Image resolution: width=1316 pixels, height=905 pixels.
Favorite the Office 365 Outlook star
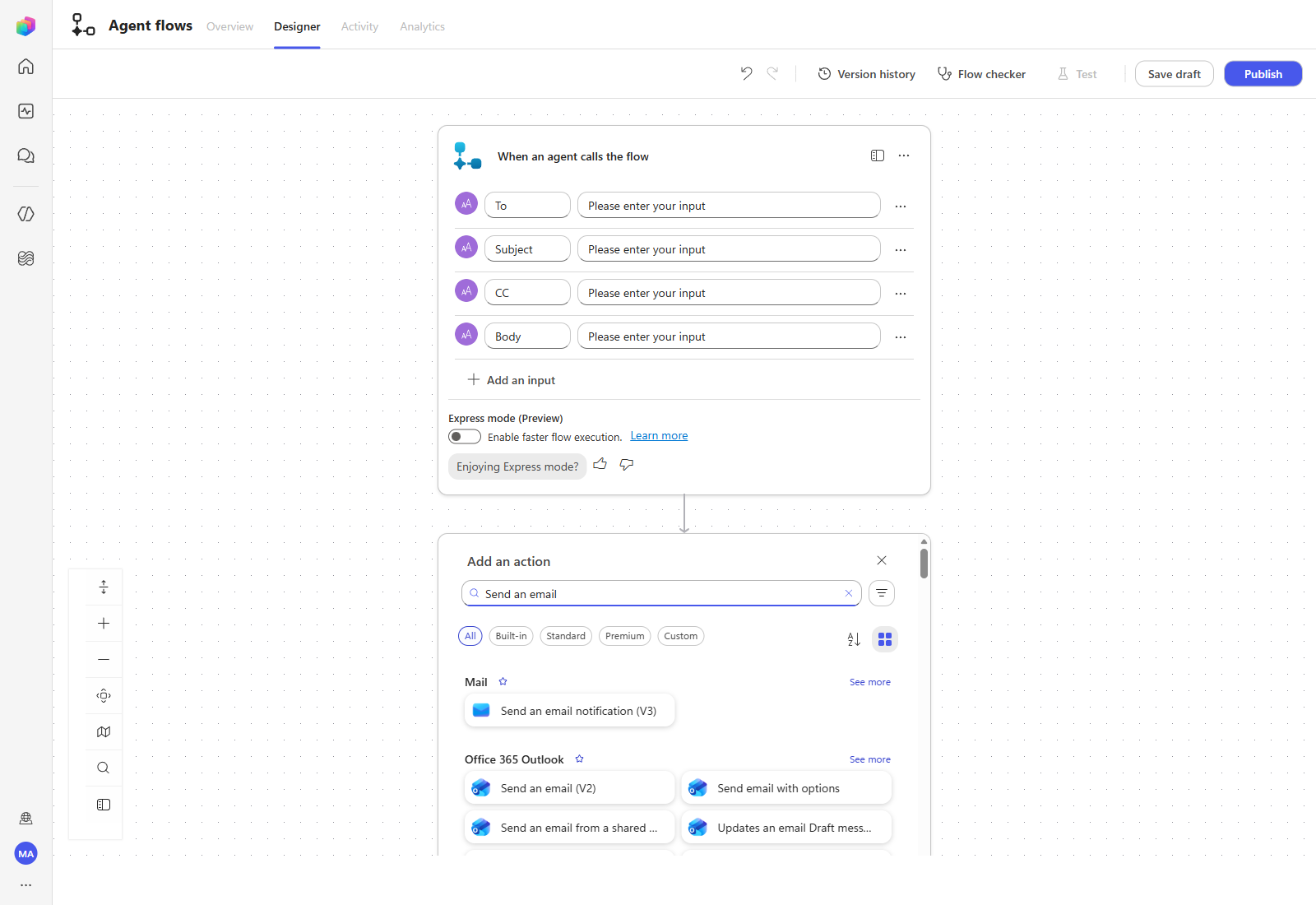(x=579, y=759)
